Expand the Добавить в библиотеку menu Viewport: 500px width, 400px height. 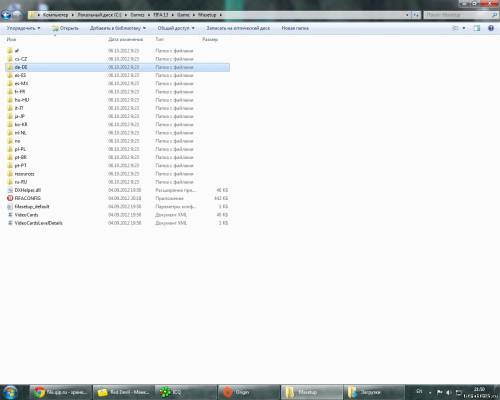118,28
